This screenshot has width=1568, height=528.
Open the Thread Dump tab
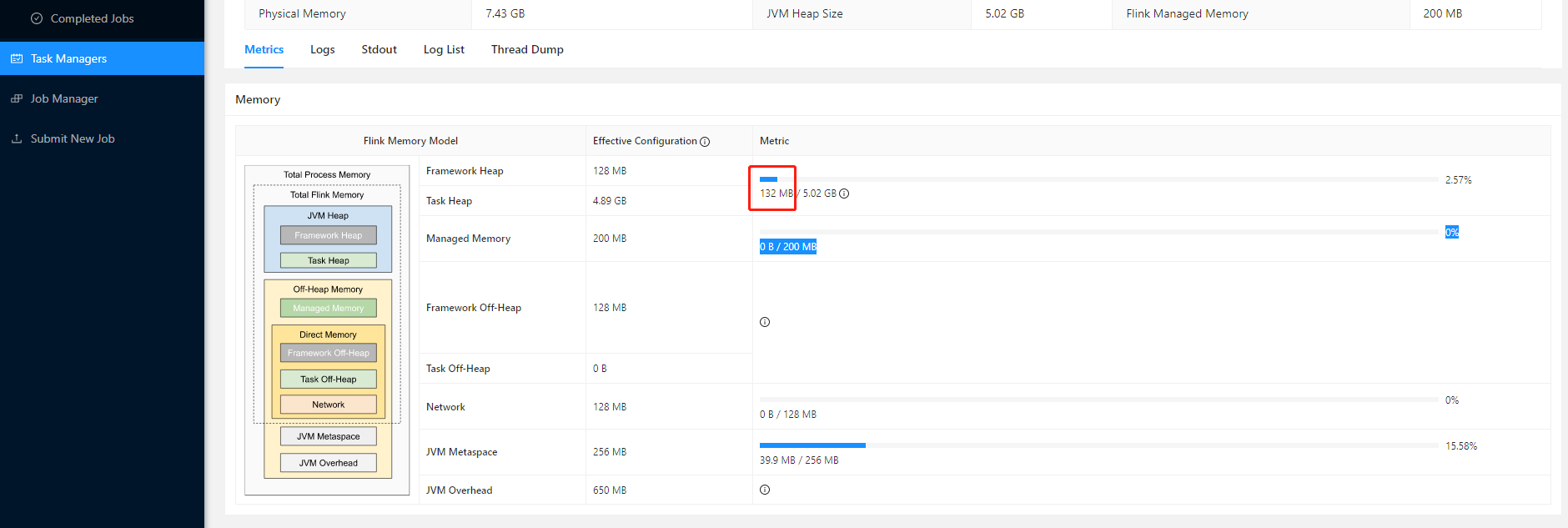pos(527,49)
